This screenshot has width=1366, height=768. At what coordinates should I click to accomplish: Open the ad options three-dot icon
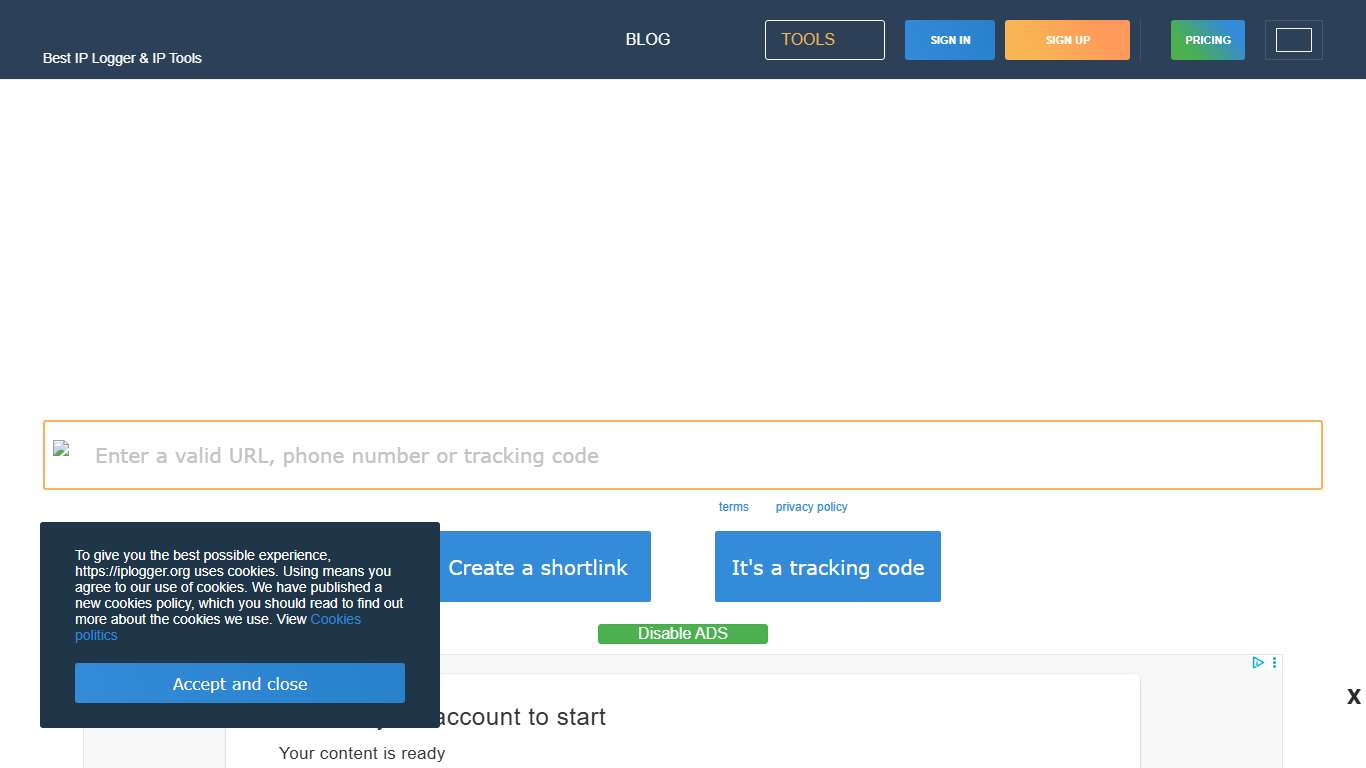point(1273,662)
